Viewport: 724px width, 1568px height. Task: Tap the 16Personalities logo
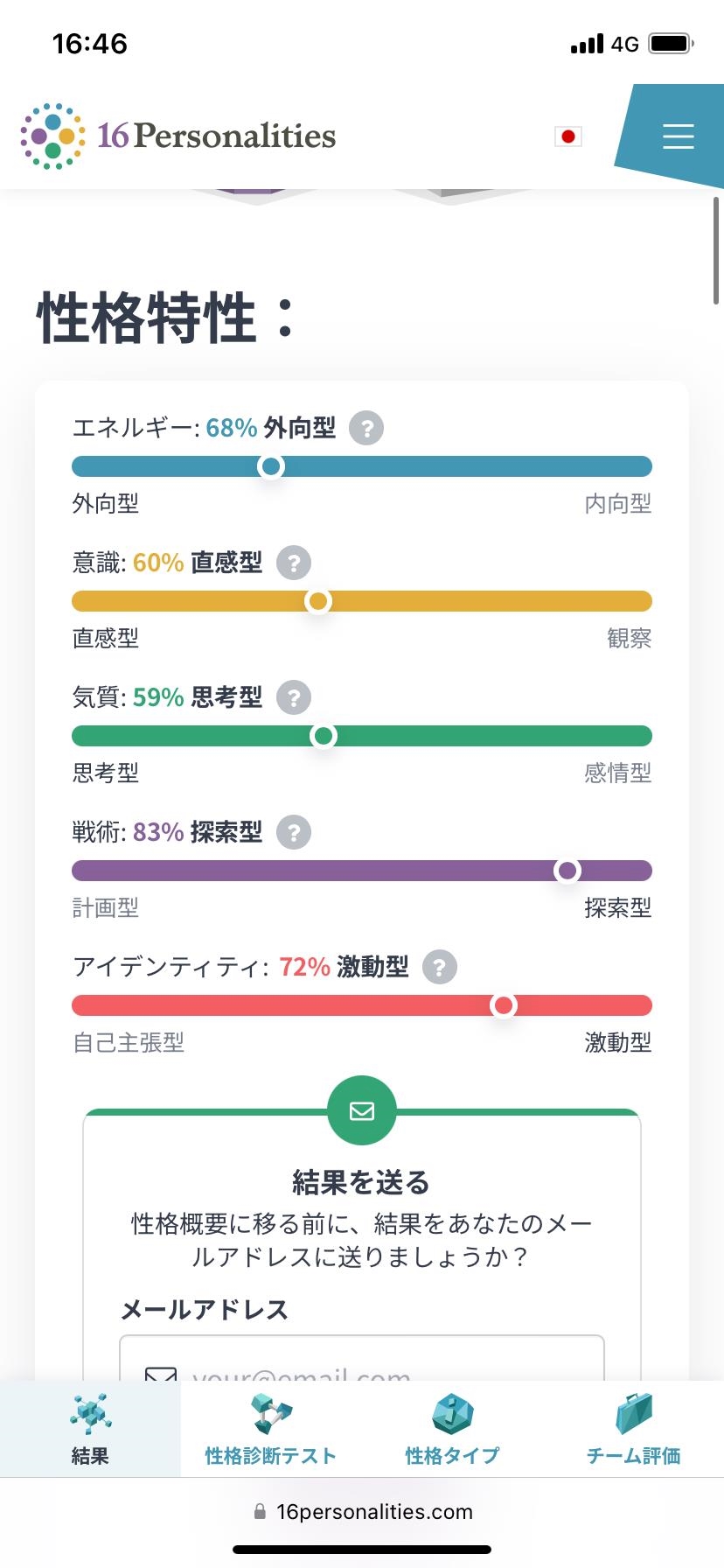click(178, 136)
